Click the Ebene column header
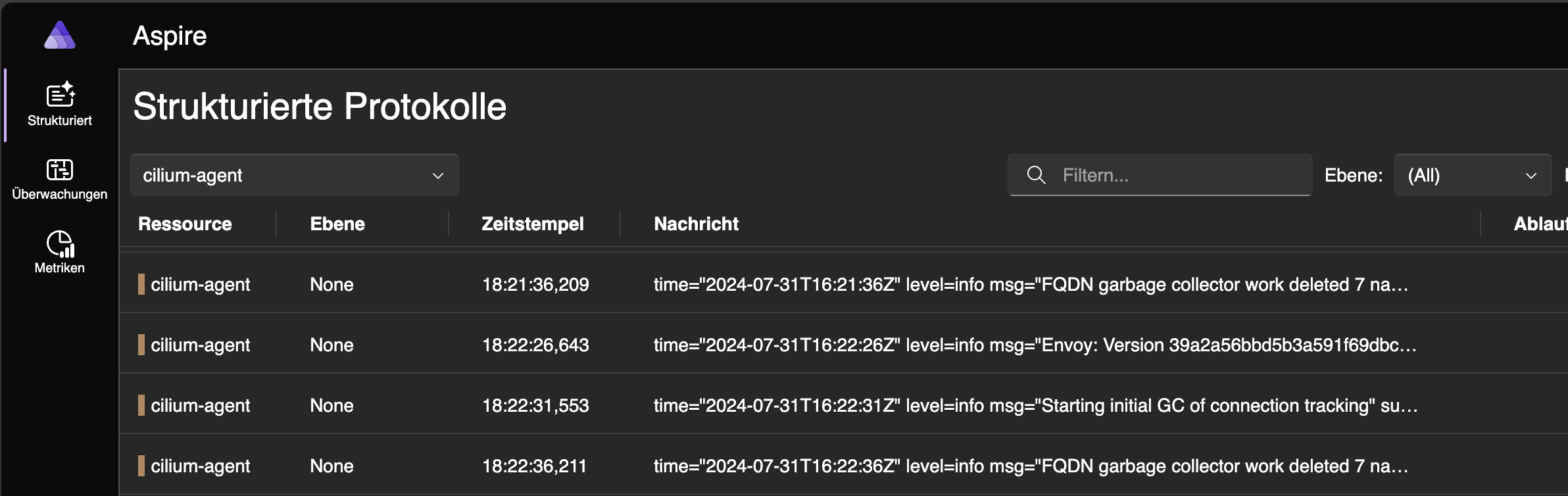 pos(337,224)
